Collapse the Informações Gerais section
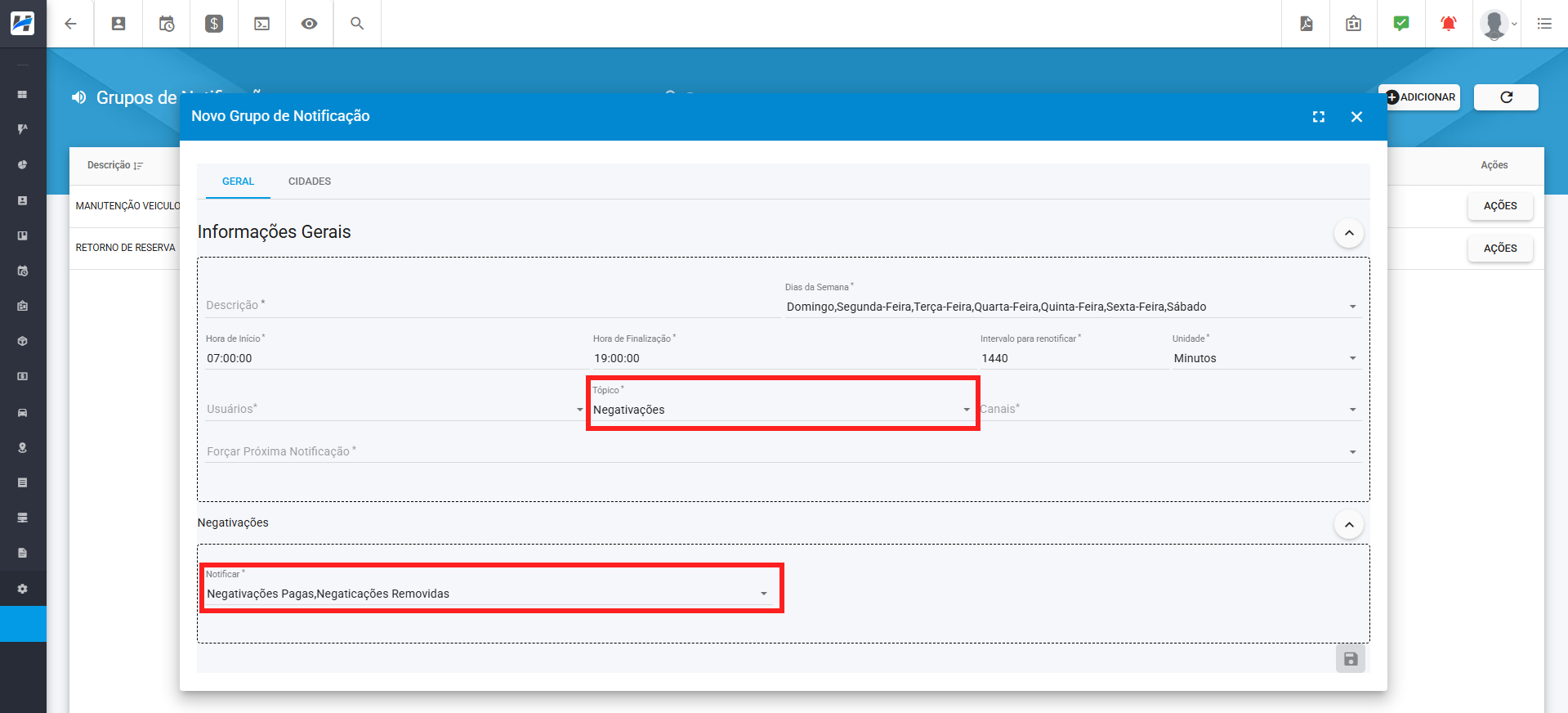 1349,233
